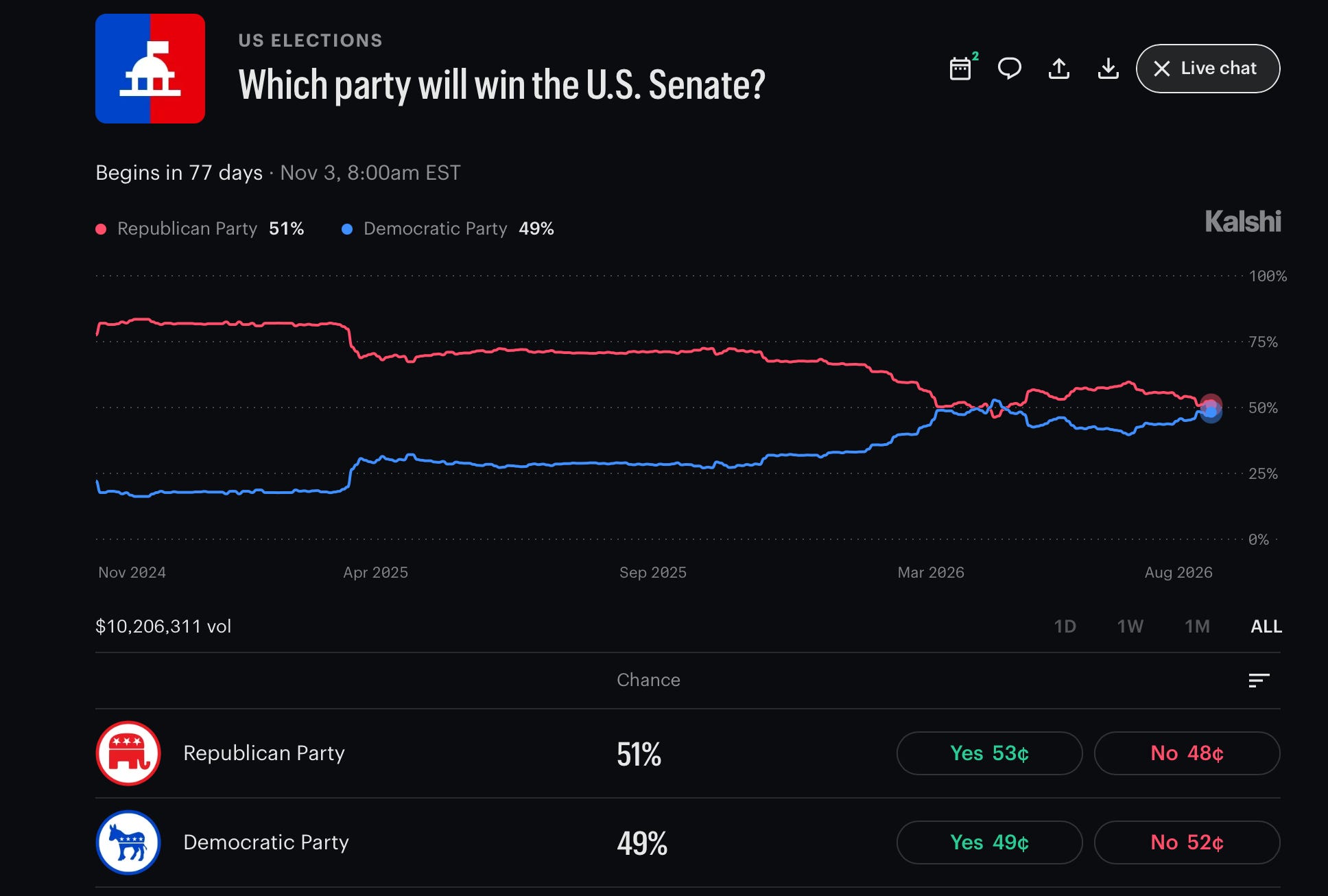The height and width of the screenshot is (896, 1328).
Task: Click the share upload icon
Action: tap(1059, 69)
